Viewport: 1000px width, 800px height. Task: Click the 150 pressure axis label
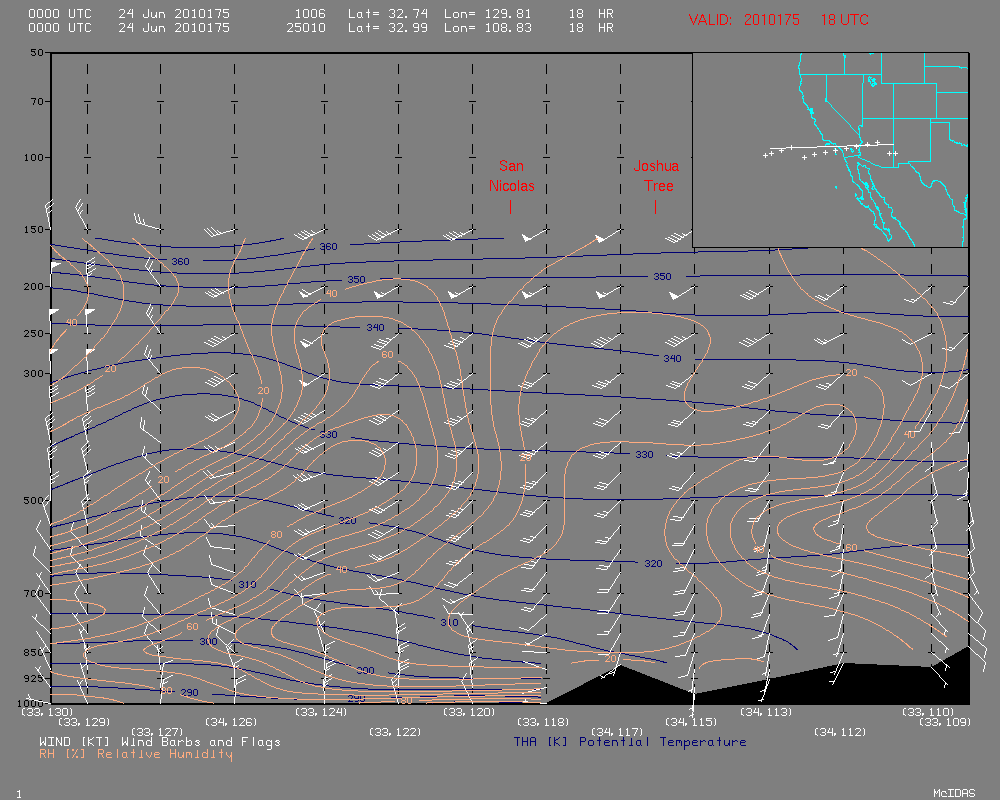pos(34,229)
